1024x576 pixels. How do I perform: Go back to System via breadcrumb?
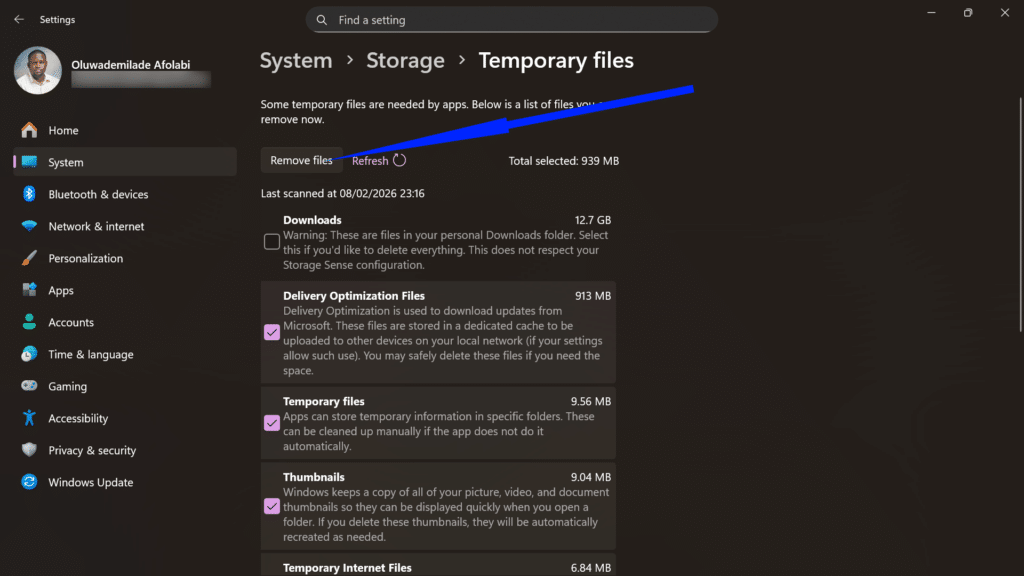tap(296, 60)
